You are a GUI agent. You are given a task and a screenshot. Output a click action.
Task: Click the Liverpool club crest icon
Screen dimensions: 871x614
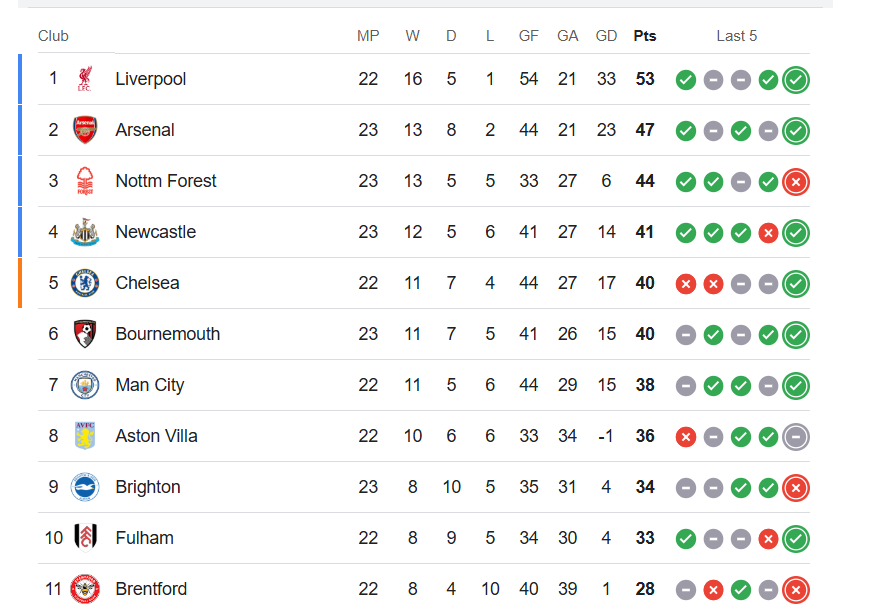[x=85, y=79]
